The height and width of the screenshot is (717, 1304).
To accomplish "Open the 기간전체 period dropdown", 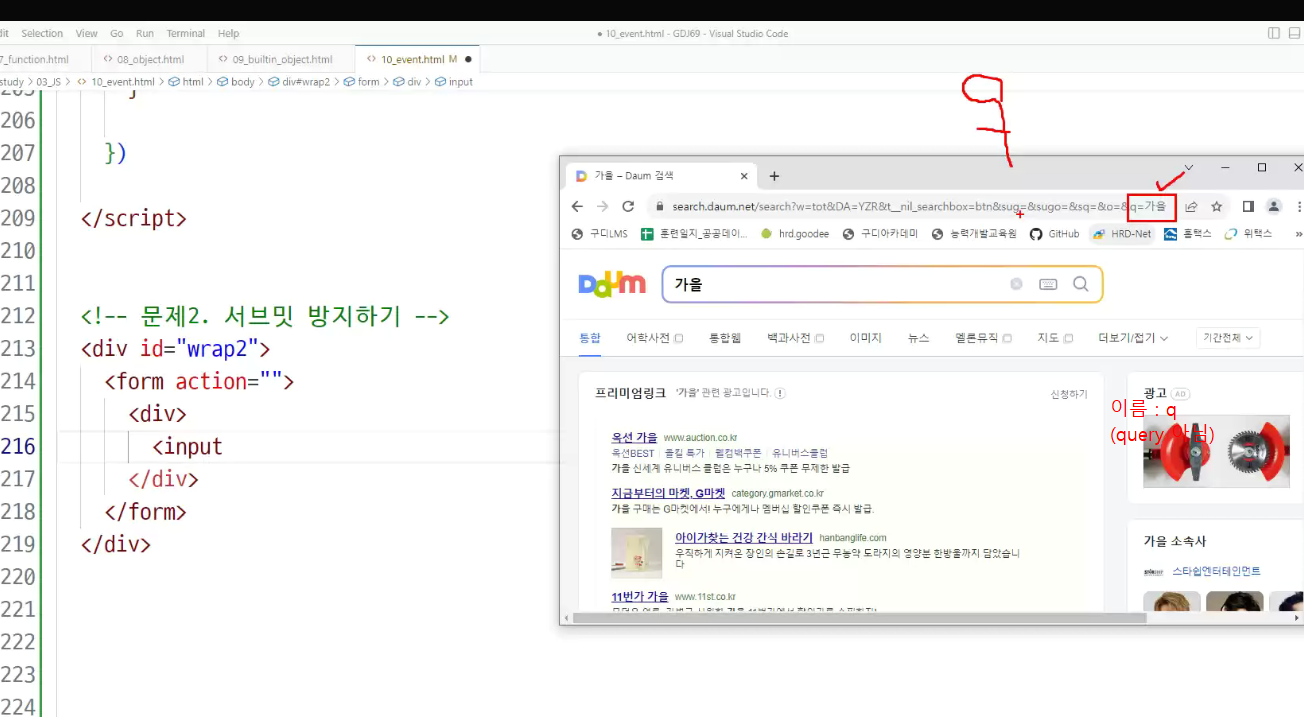I will (x=1228, y=338).
